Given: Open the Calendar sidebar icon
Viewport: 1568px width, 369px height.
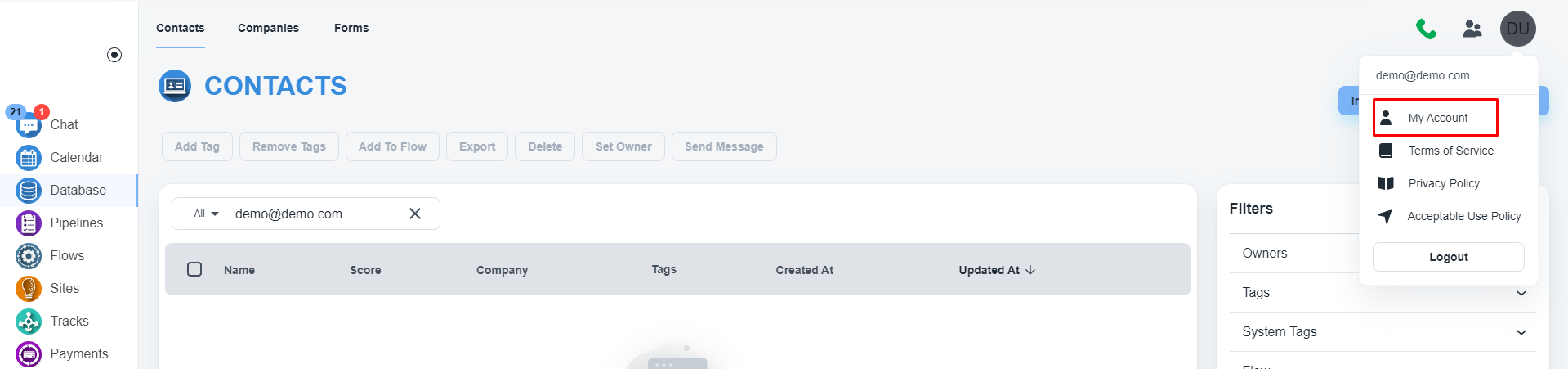Looking at the screenshot, I should click(x=29, y=158).
